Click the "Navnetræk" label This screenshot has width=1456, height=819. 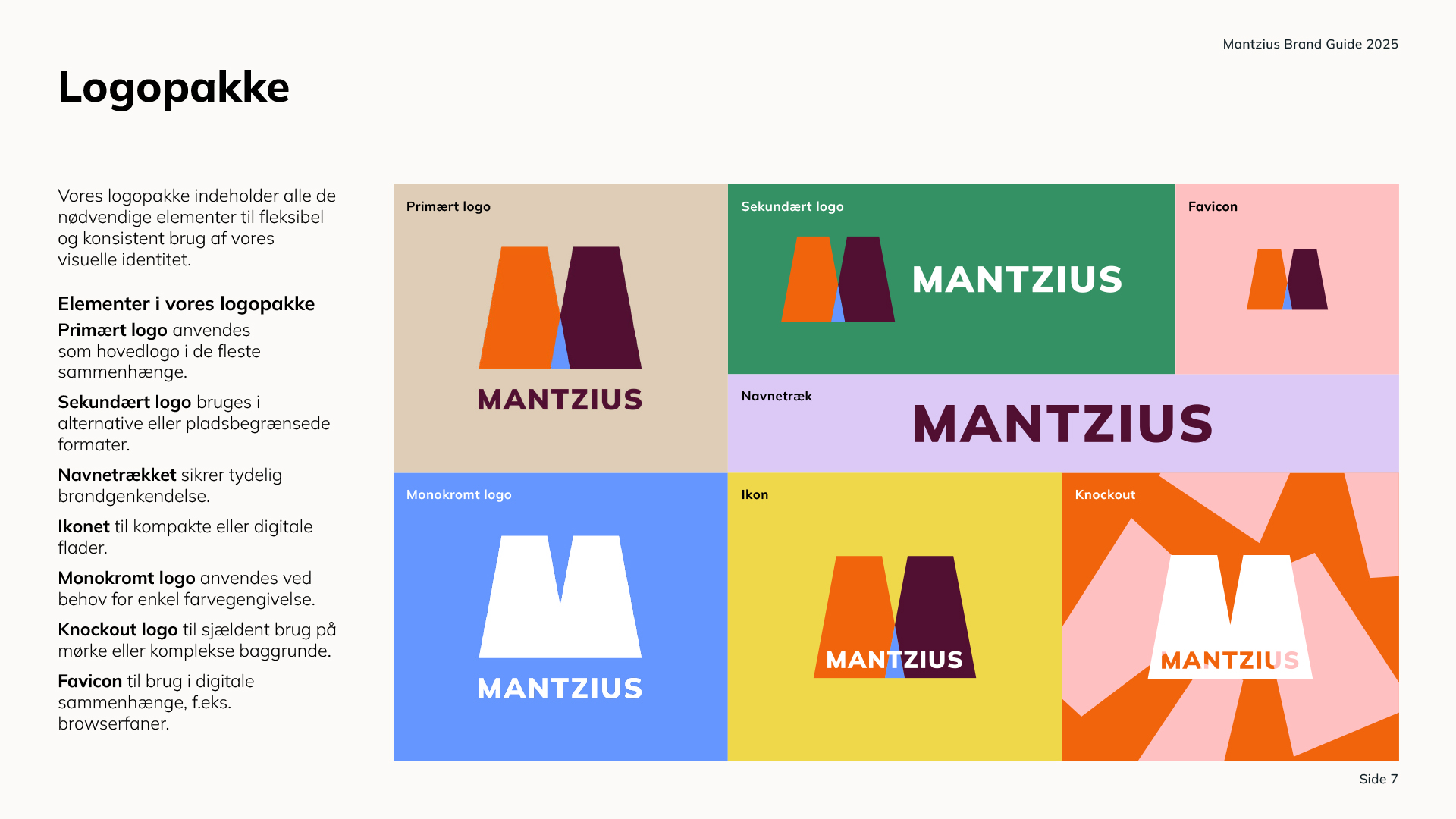(x=777, y=396)
